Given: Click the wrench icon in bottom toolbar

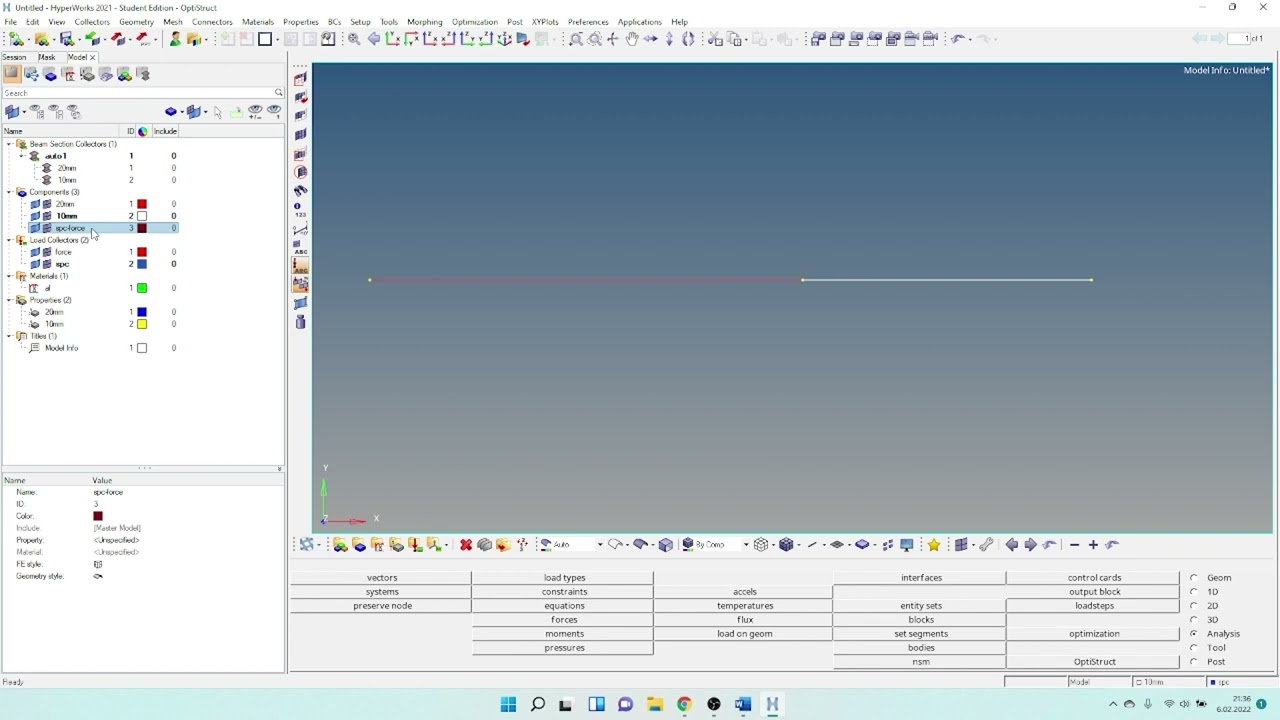Looking at the screenshot, I should click(x=986, y=545).
